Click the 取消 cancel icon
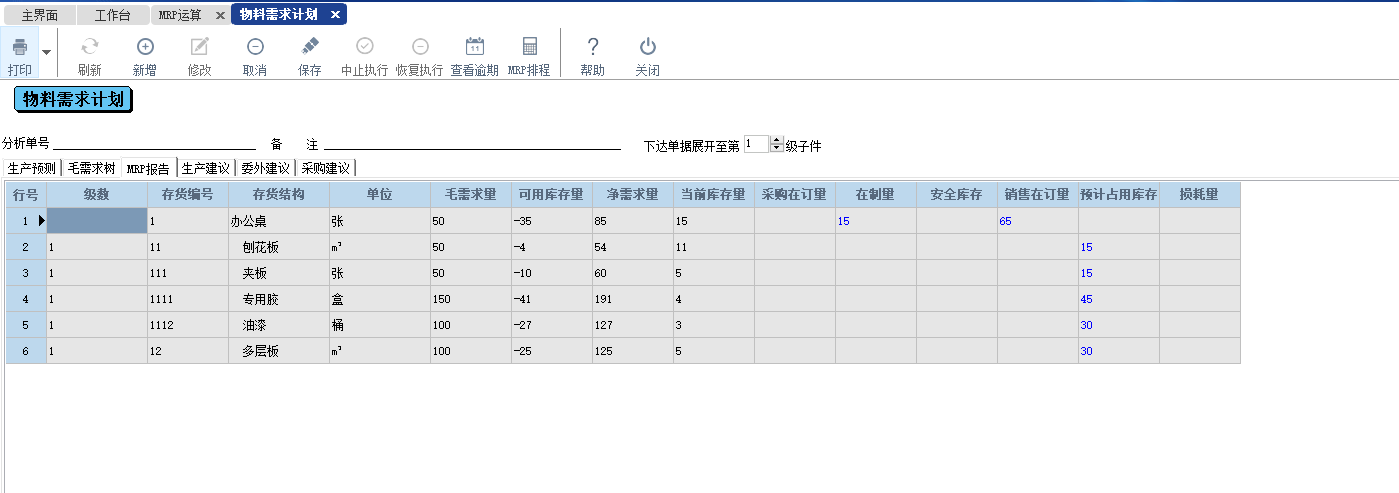The width and height of the screenshot is (1399, 493). pos(255,46)
